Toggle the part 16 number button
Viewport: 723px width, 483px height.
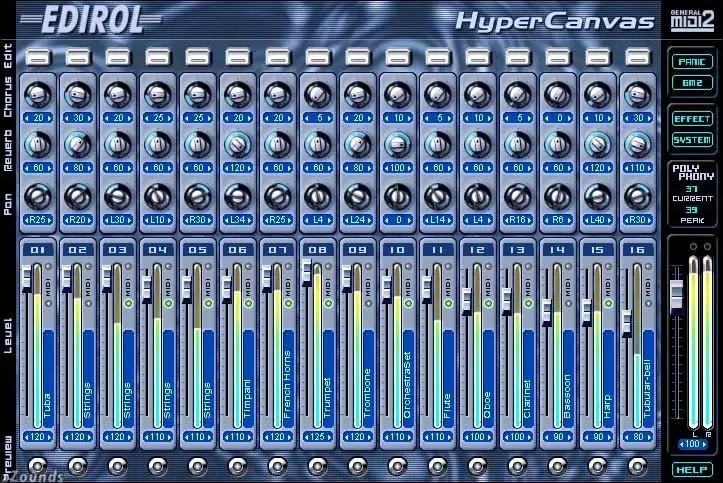(x=638, y=250)
